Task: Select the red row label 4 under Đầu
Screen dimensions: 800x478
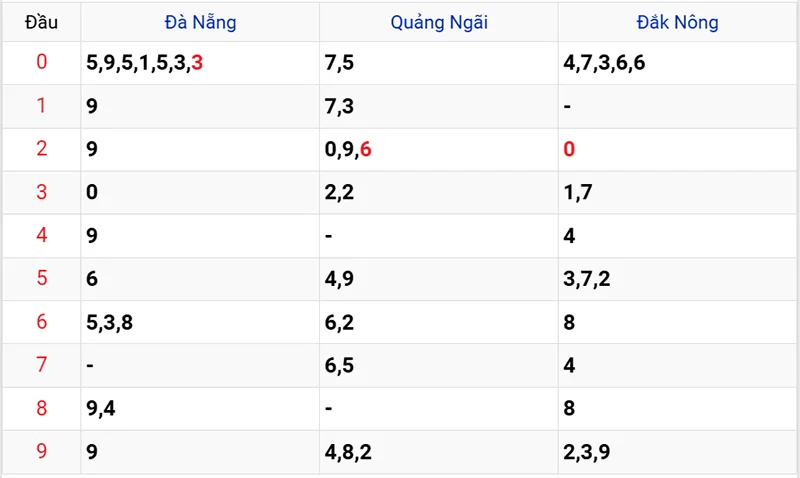Action: [x=41, y=236]
